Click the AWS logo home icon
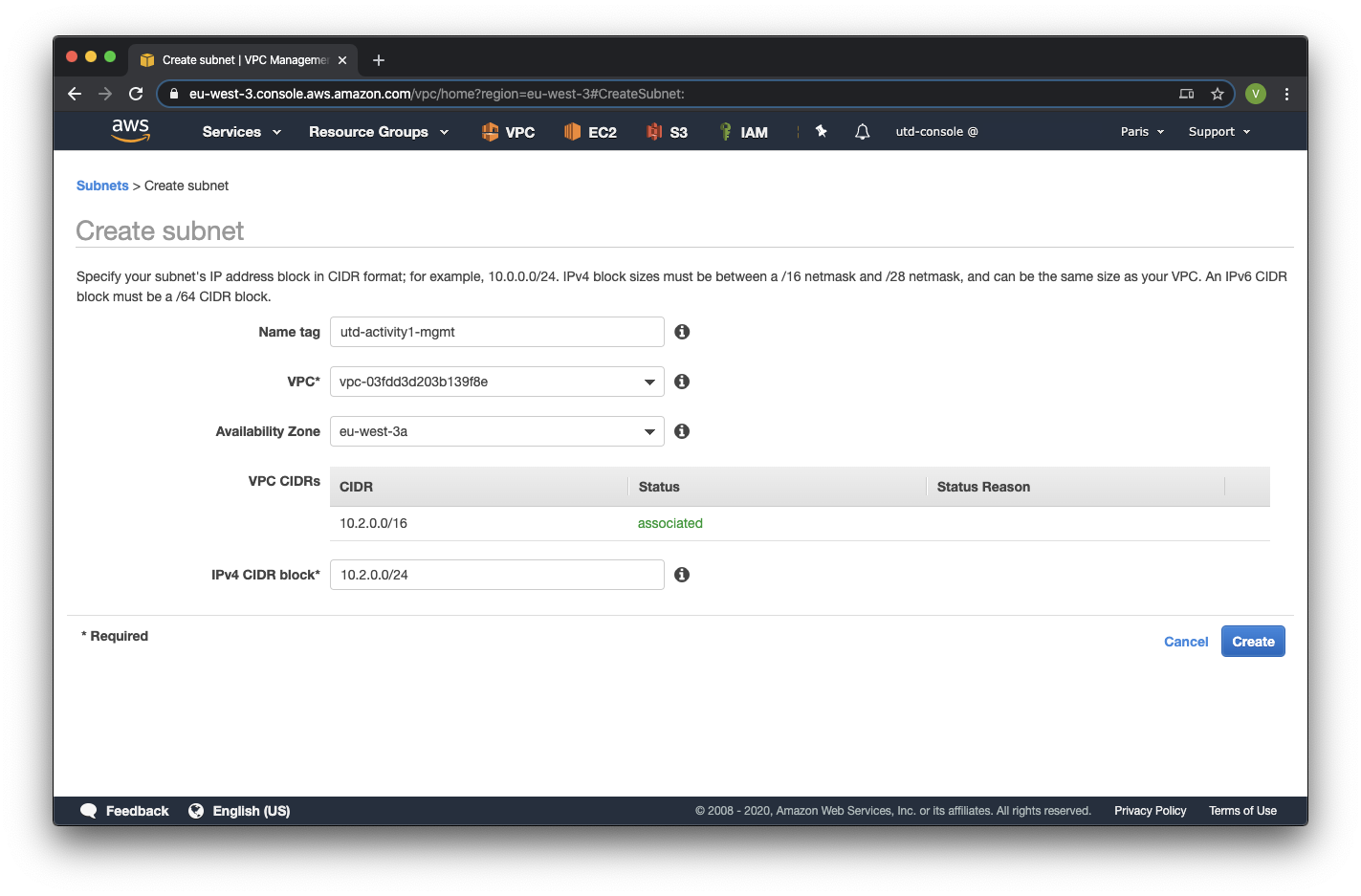Viewport: 1361px width, 896px height. [131, 130]
